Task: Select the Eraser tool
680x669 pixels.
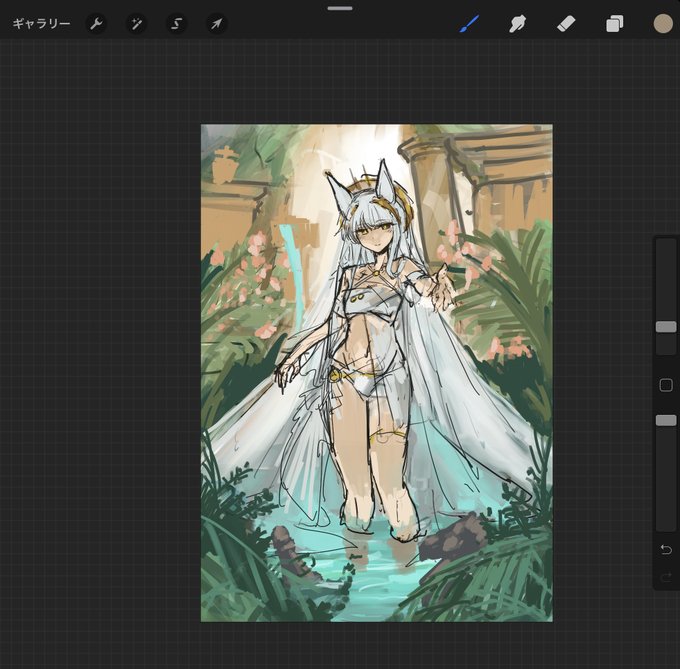Action: pos(566,23)
